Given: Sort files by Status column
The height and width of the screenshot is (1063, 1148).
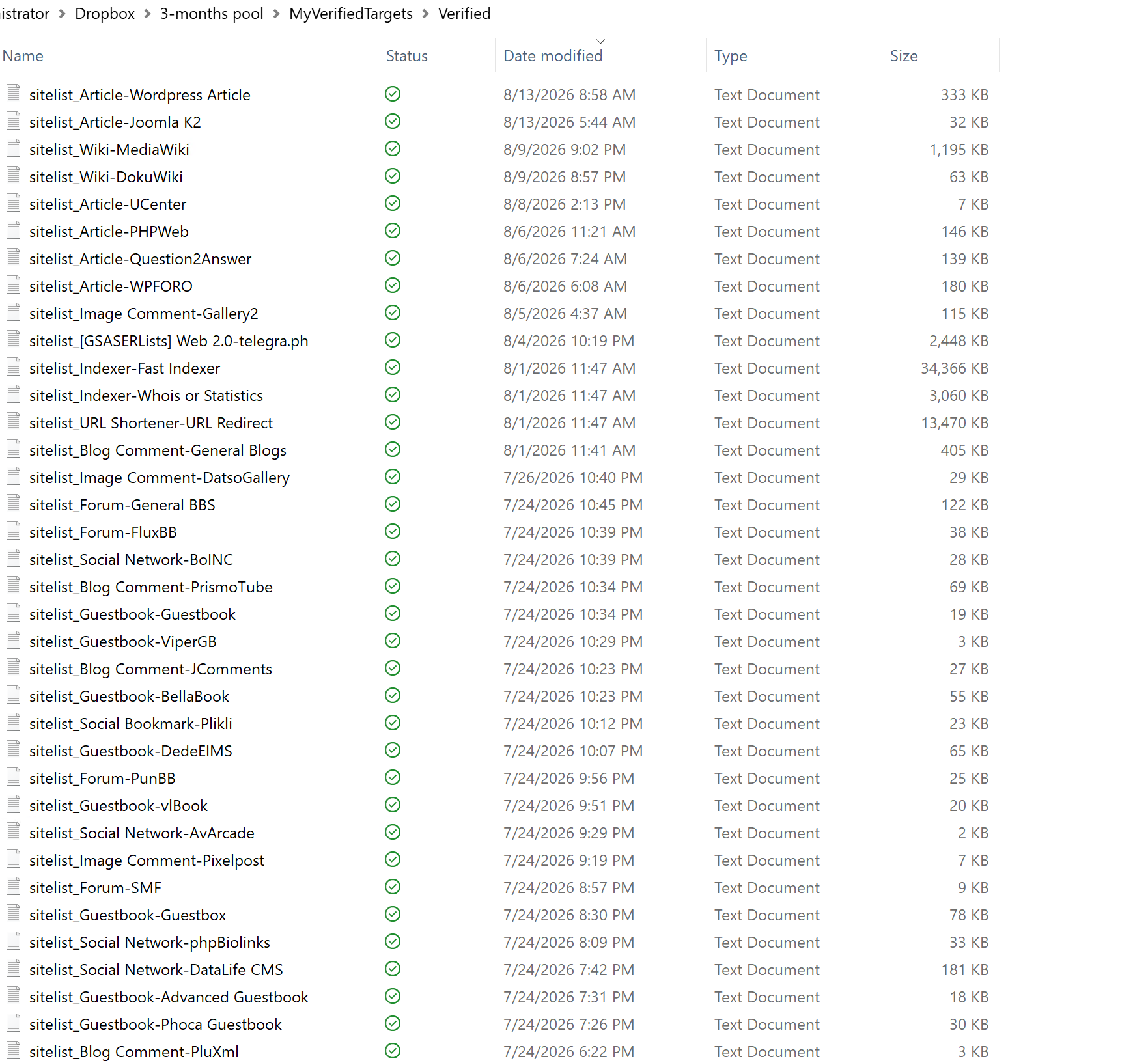Looking at the screenshot, I should (407, 56).
